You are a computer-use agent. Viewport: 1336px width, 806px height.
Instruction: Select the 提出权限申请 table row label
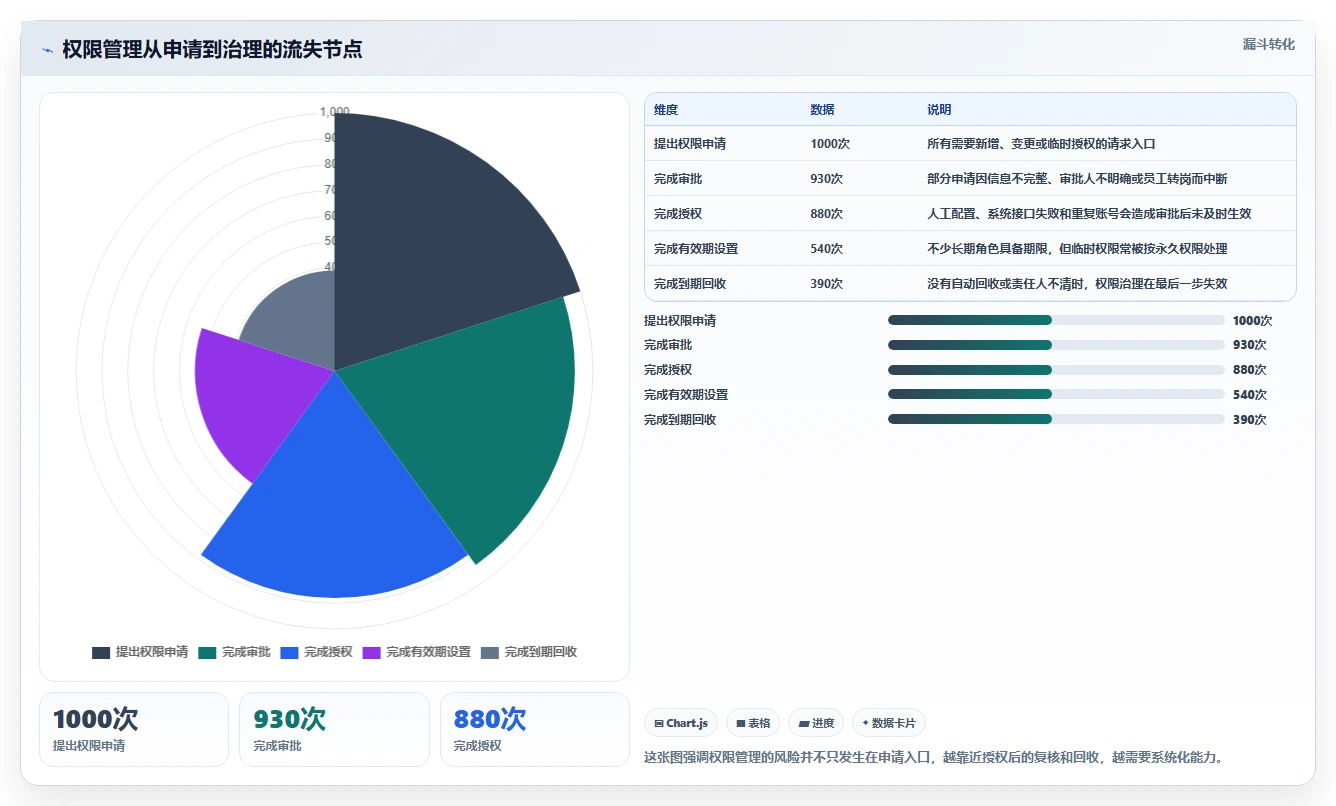click(690, 144)
